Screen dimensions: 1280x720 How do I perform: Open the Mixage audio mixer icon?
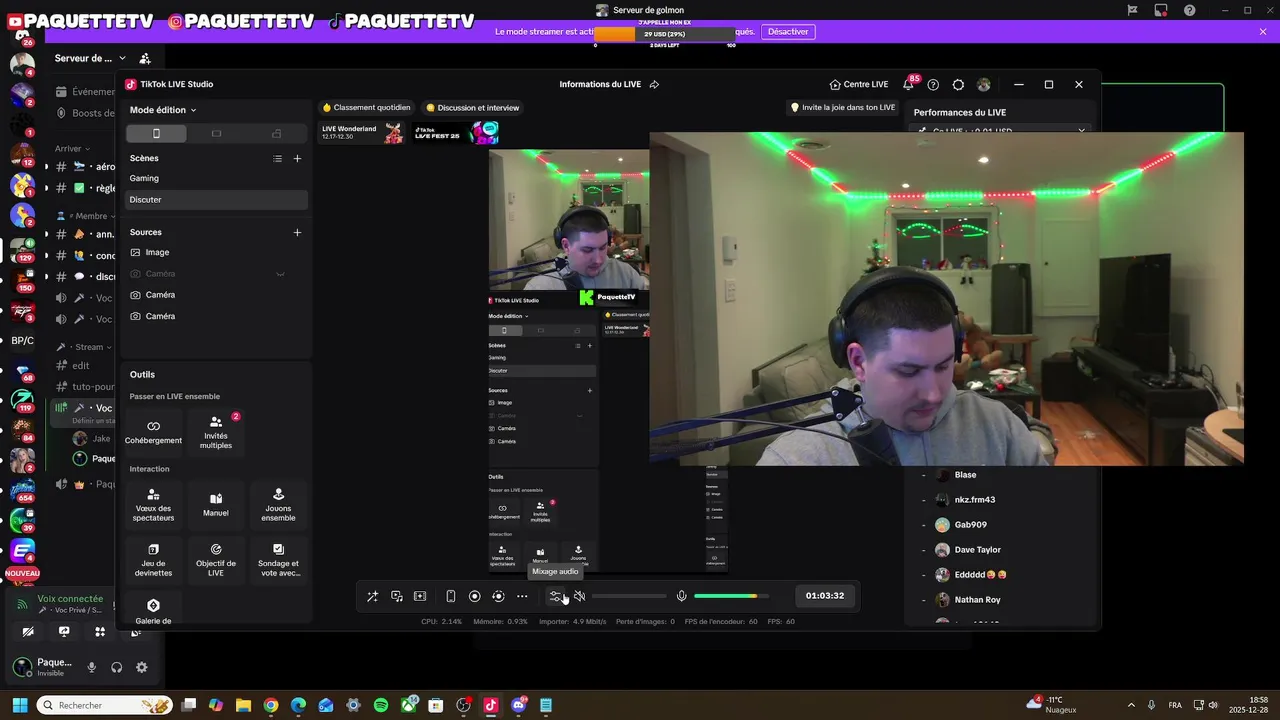coord(555,596)
